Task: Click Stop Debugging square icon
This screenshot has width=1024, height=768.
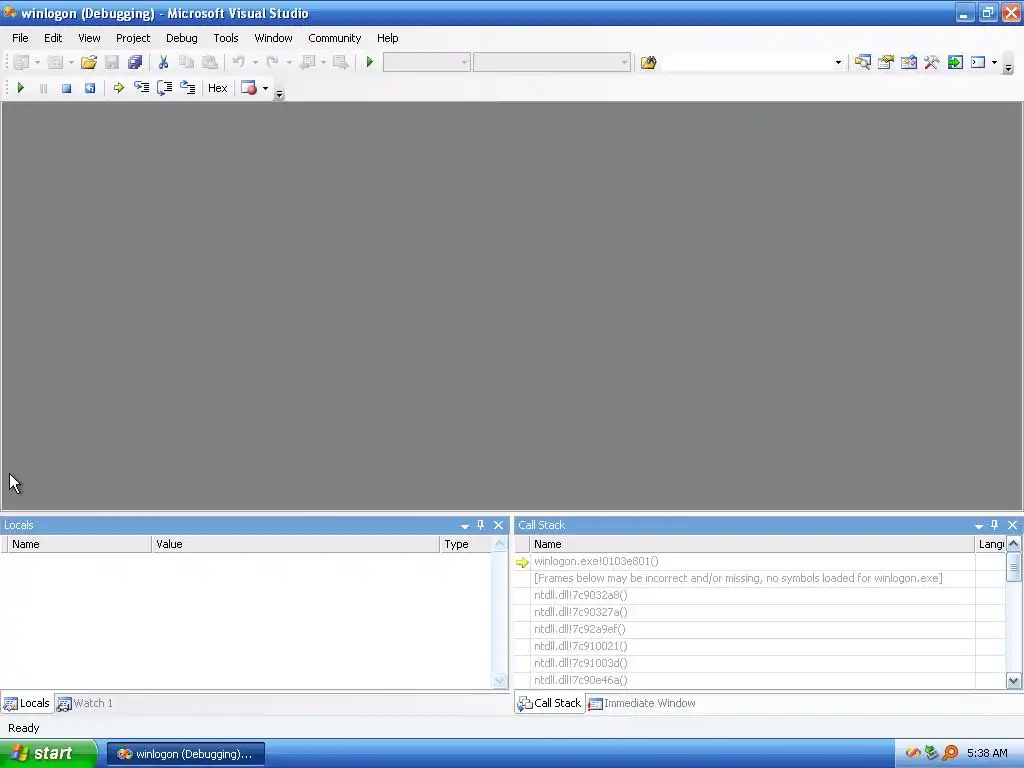Action: point(67,88)
